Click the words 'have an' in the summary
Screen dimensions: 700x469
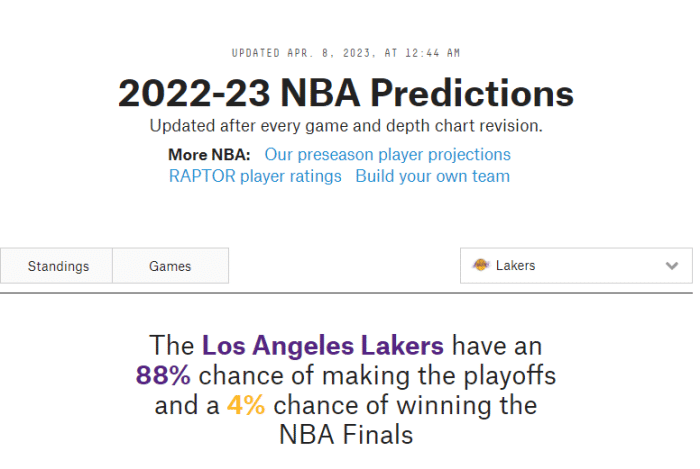coord(496,346)
